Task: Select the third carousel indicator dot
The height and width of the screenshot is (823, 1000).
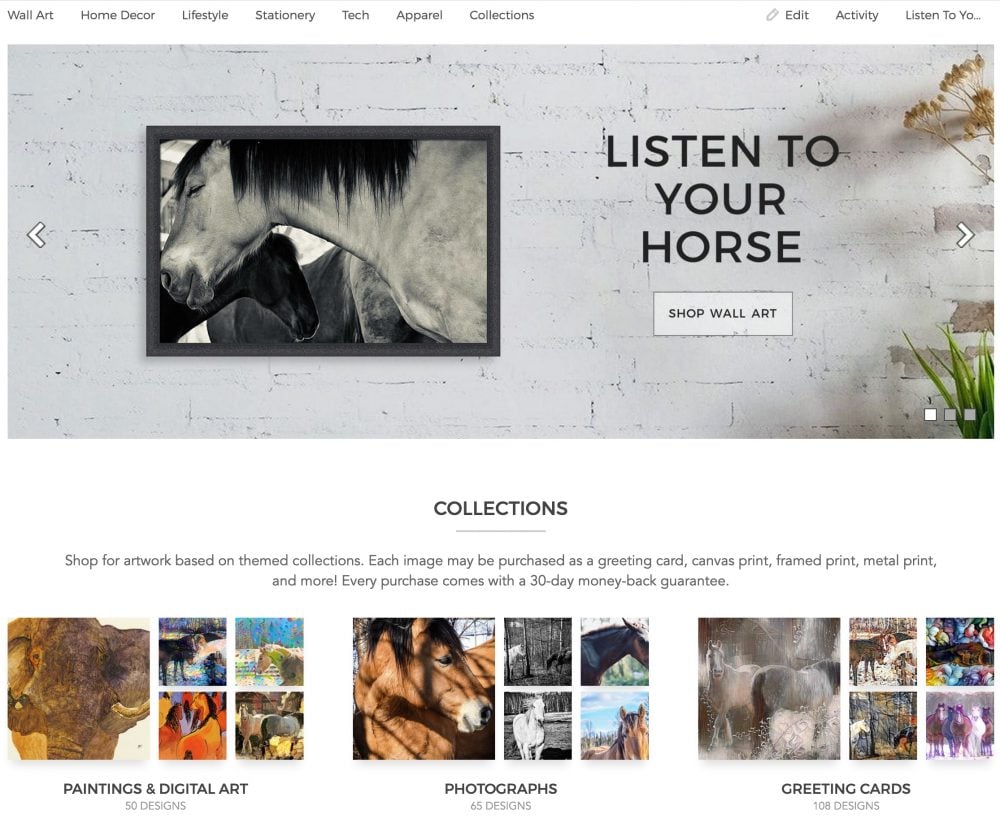Action: tap(969, 415)
